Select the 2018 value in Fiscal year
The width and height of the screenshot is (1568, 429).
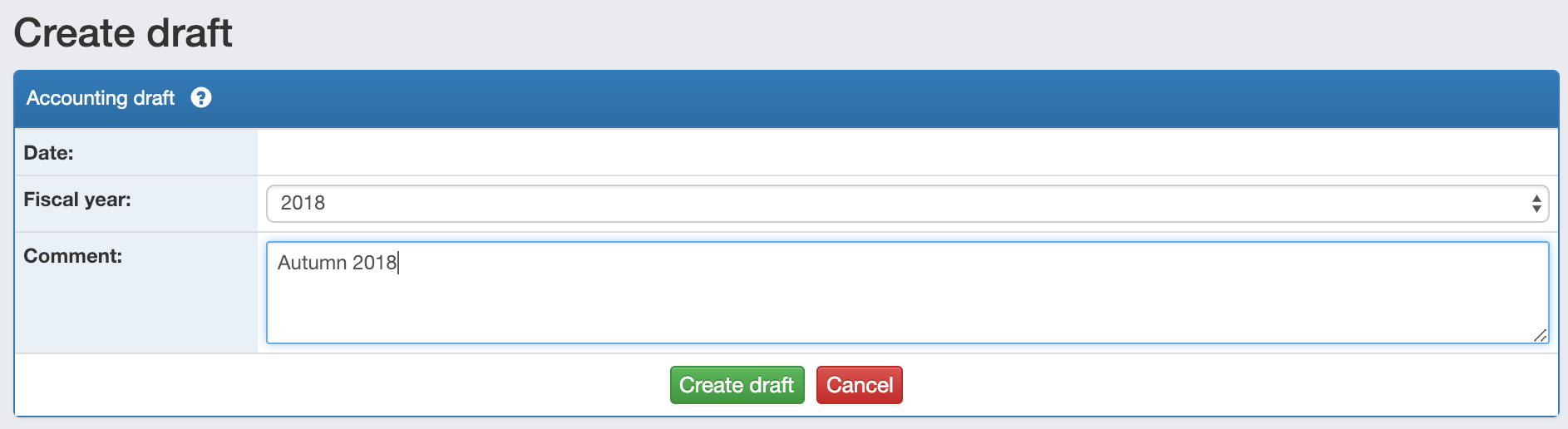tap(303, 203)
